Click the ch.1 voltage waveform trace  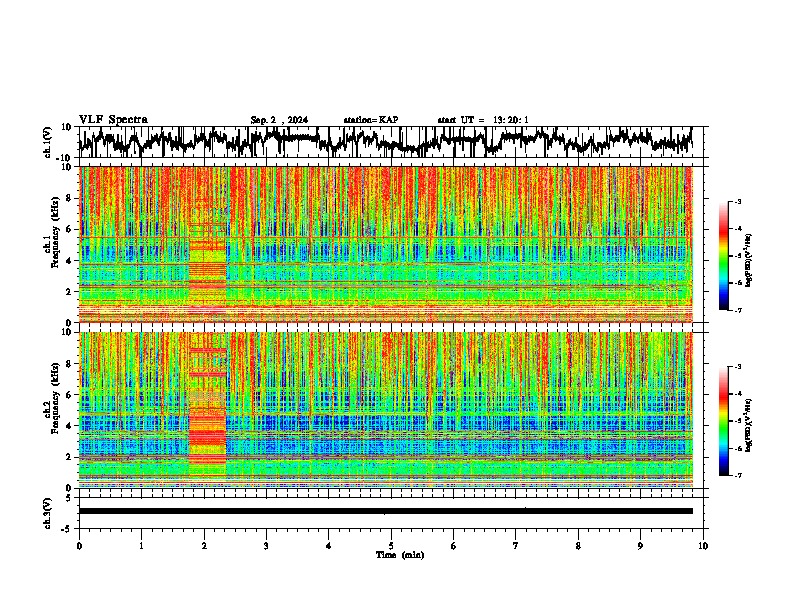click(x=385, y=141)
